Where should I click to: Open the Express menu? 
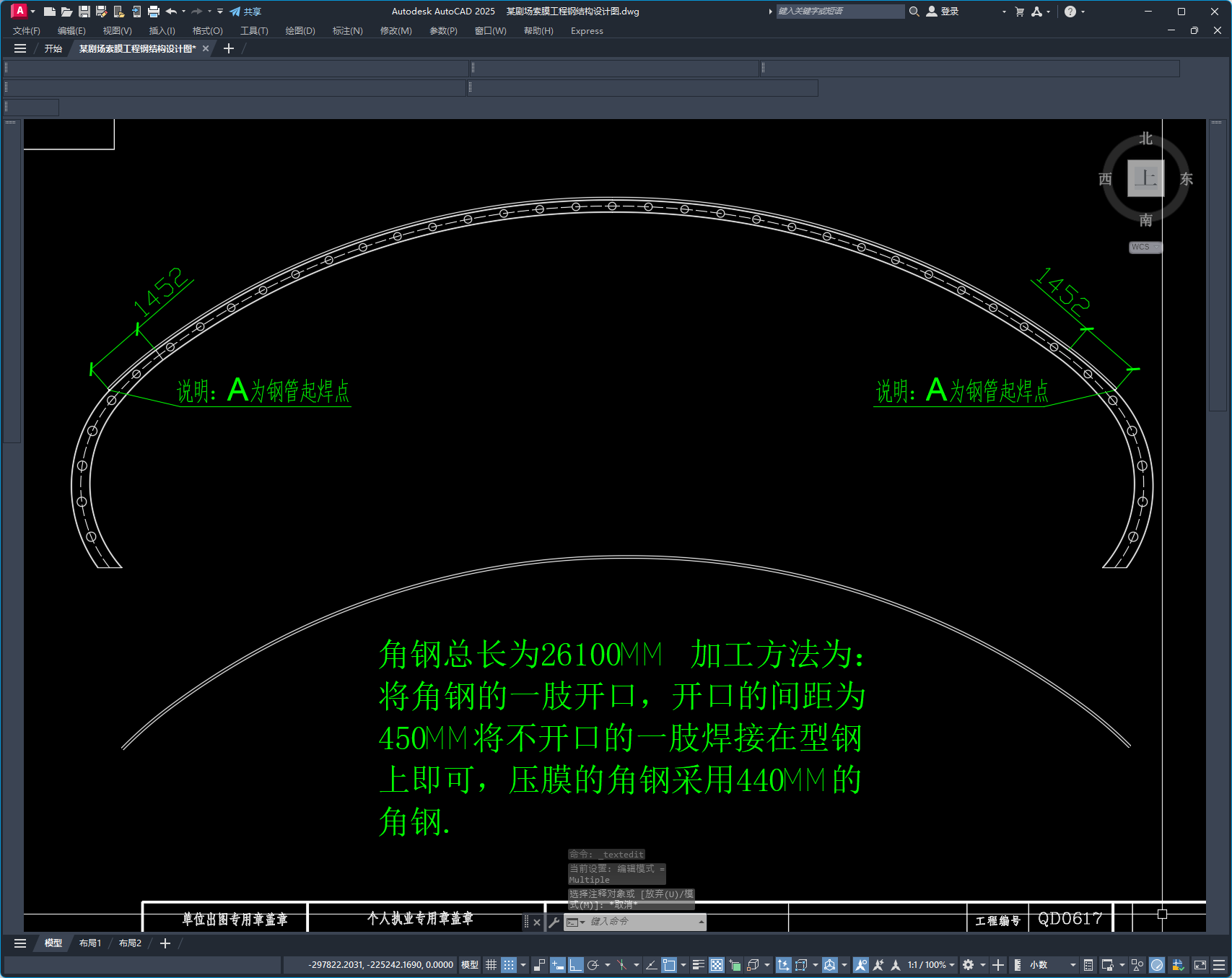click(x=587, y=31)
